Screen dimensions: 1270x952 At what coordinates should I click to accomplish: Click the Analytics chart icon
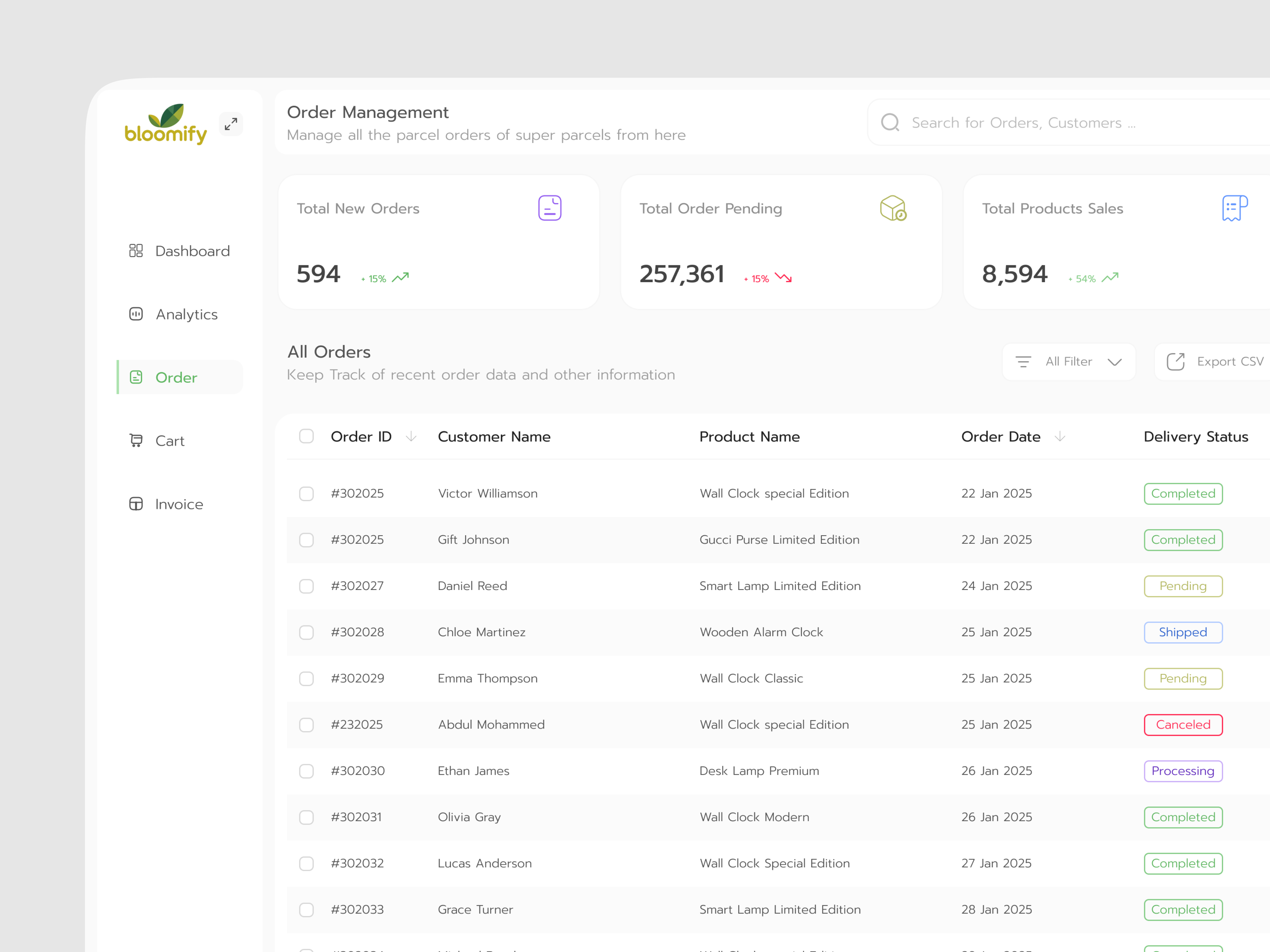[x=136, y=314]
